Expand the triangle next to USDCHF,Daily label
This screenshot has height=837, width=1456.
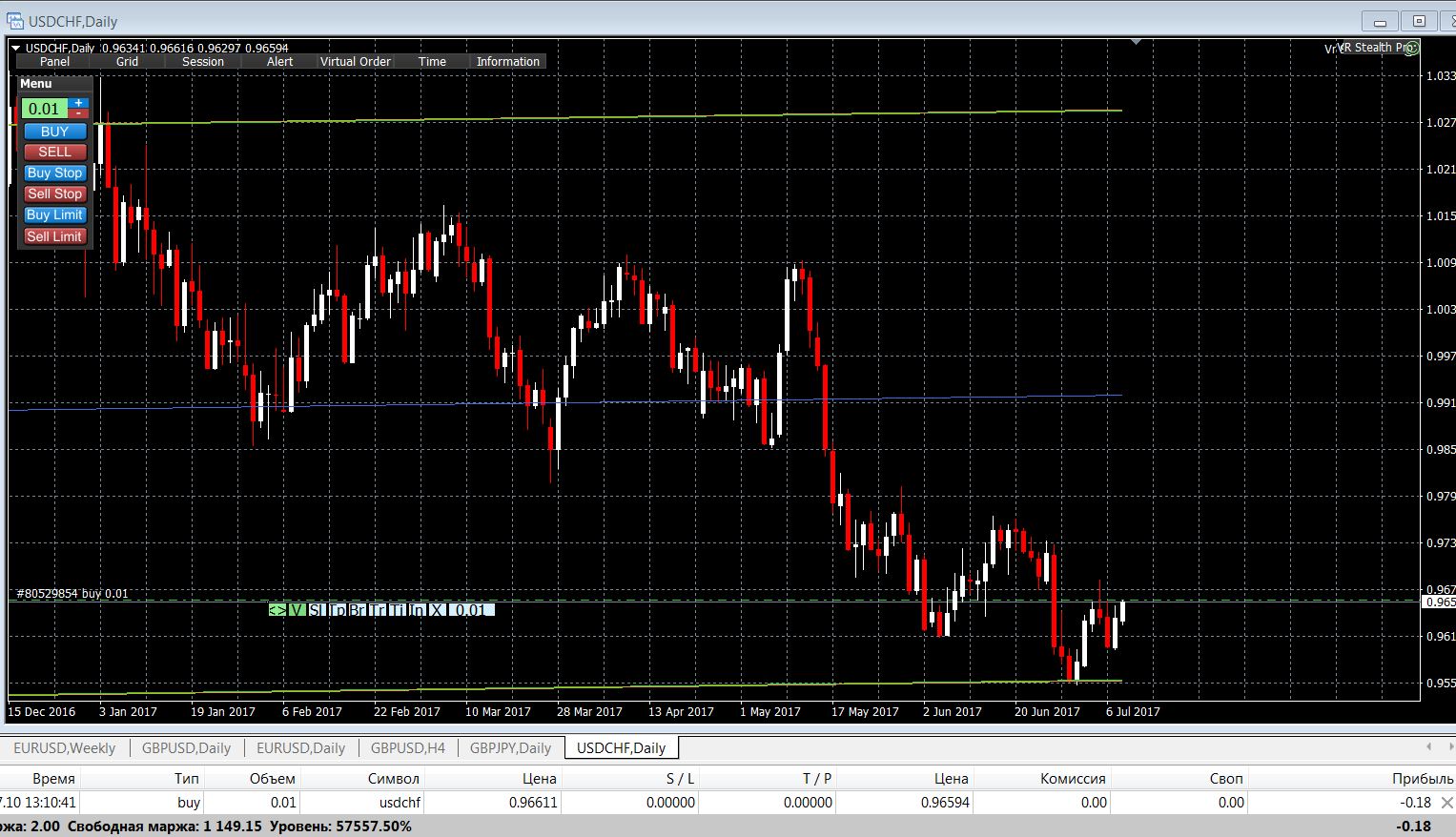pos(15,48)
